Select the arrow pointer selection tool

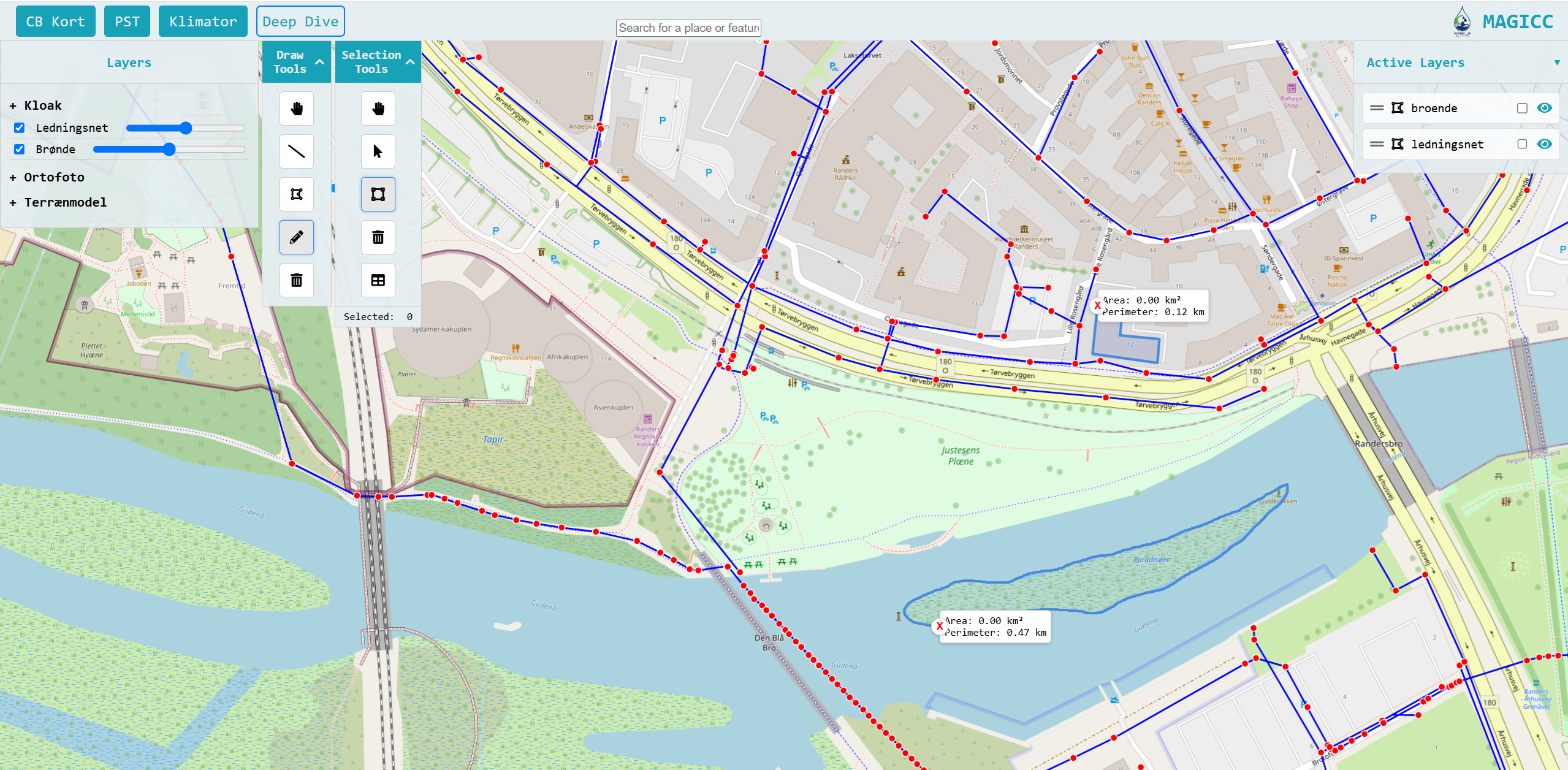pos(378,151)
